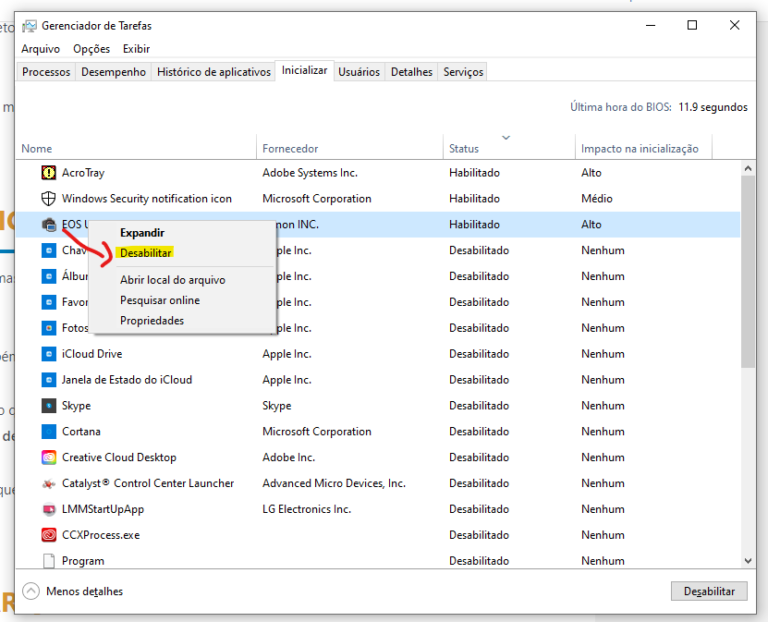Click the Skype app icon
This screenshot has height=622, width=768.
49,406
